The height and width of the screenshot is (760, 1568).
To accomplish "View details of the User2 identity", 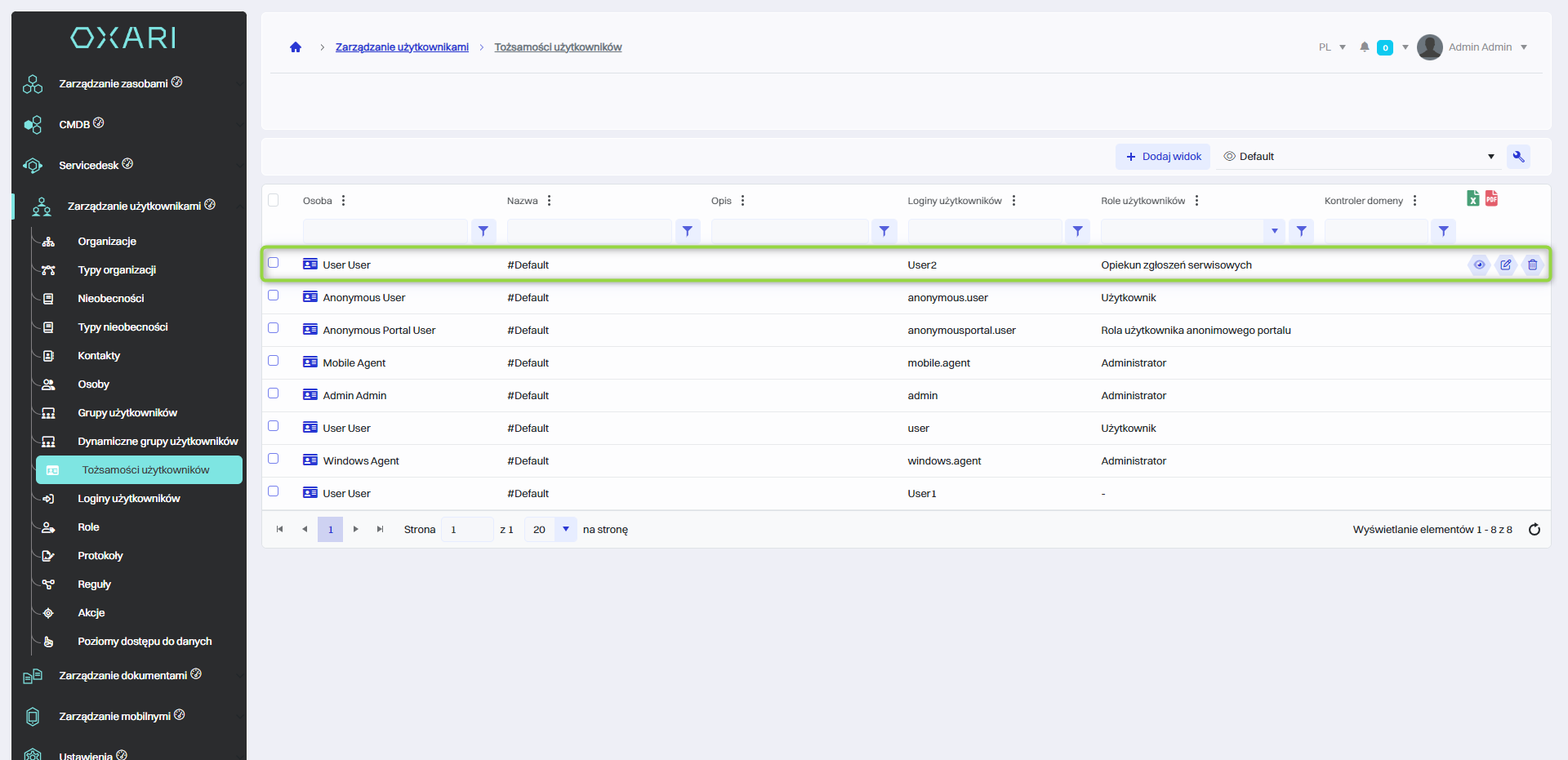I will (1479, 264).
